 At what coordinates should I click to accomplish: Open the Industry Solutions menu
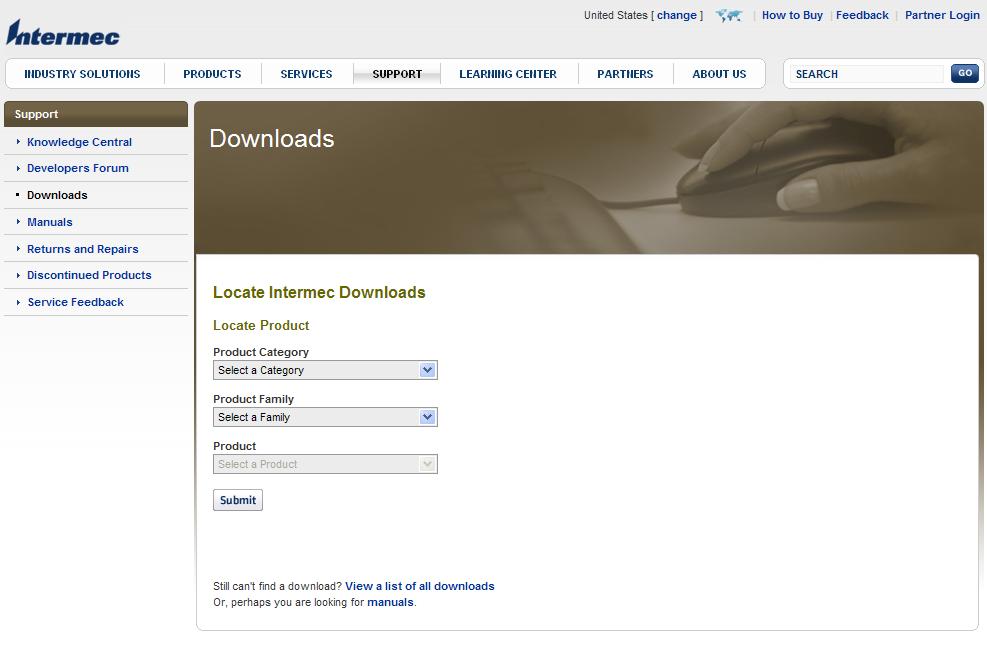[82, 74]
